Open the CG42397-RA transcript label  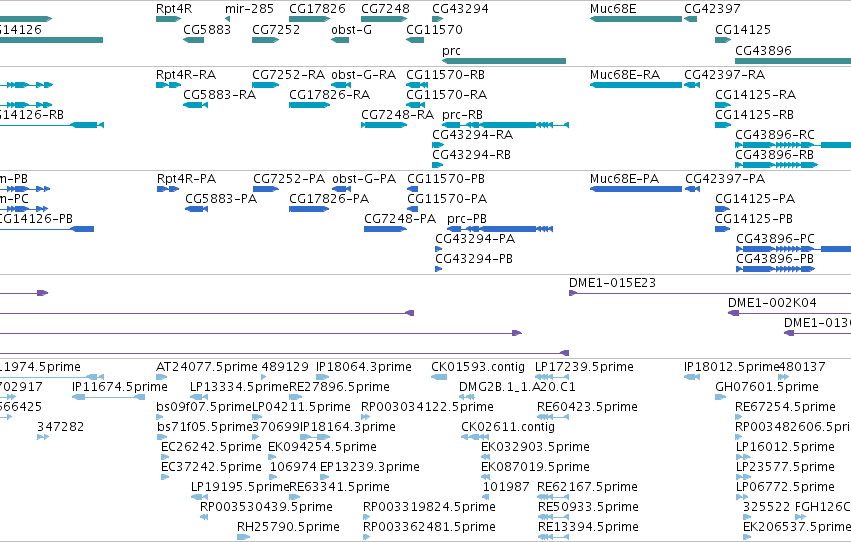pos(724,74)
